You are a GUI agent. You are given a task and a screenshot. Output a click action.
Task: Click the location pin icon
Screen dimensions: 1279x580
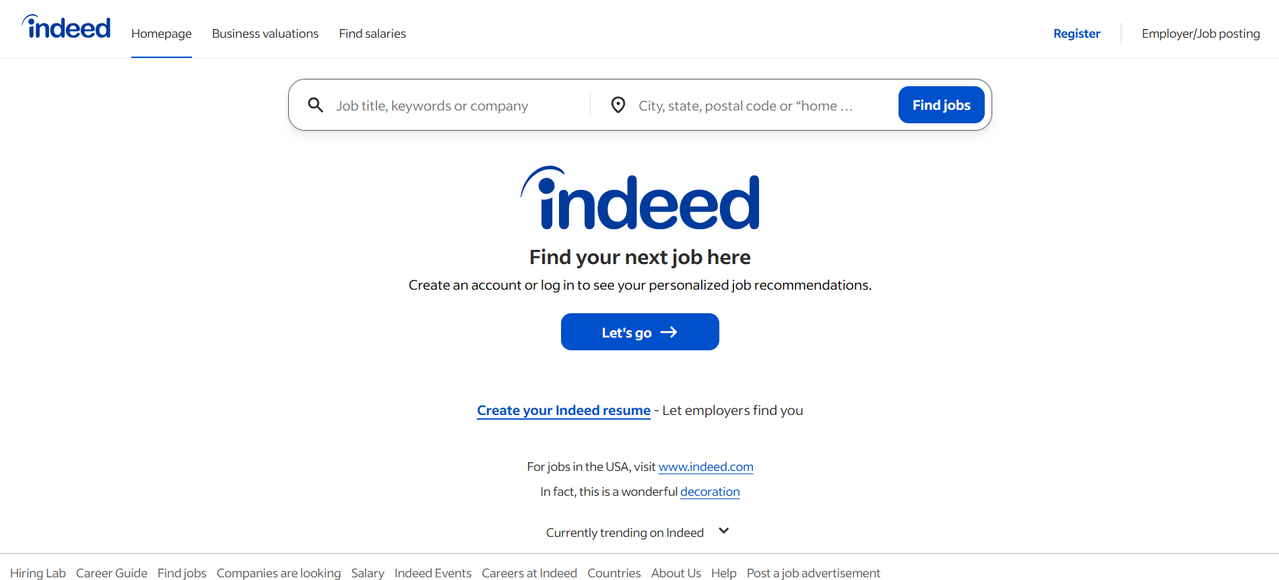(x=618, y=105)
